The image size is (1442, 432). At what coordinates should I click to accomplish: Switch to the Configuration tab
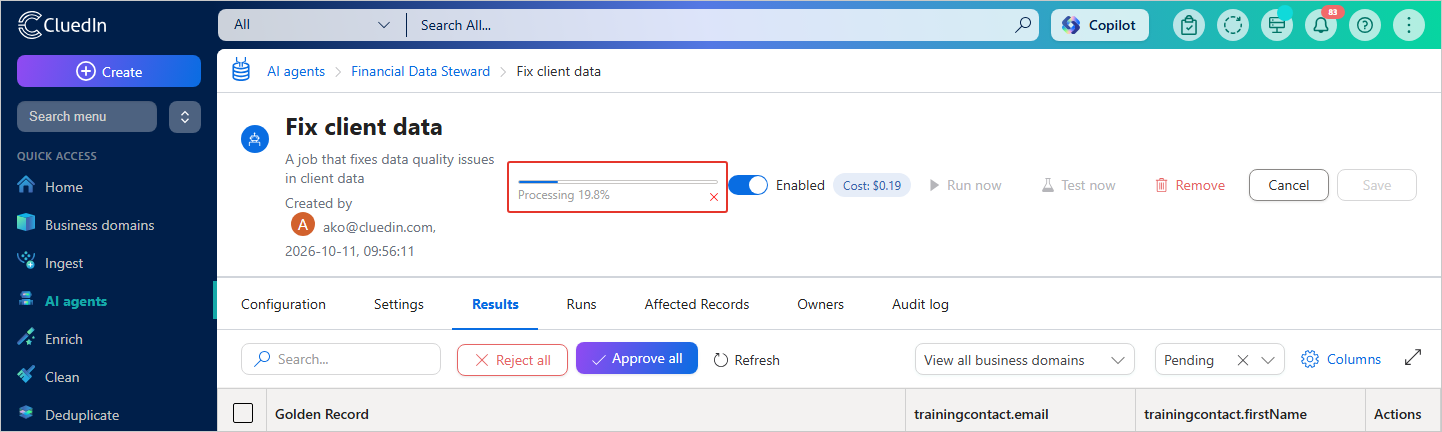[x=283, y=304]
